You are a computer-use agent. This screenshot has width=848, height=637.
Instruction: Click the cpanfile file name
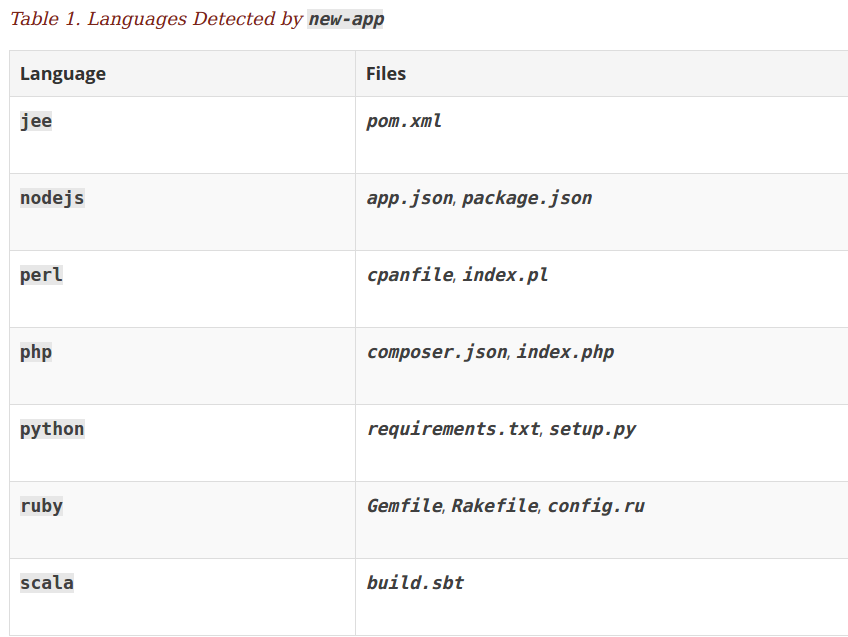tap(409, 275)
